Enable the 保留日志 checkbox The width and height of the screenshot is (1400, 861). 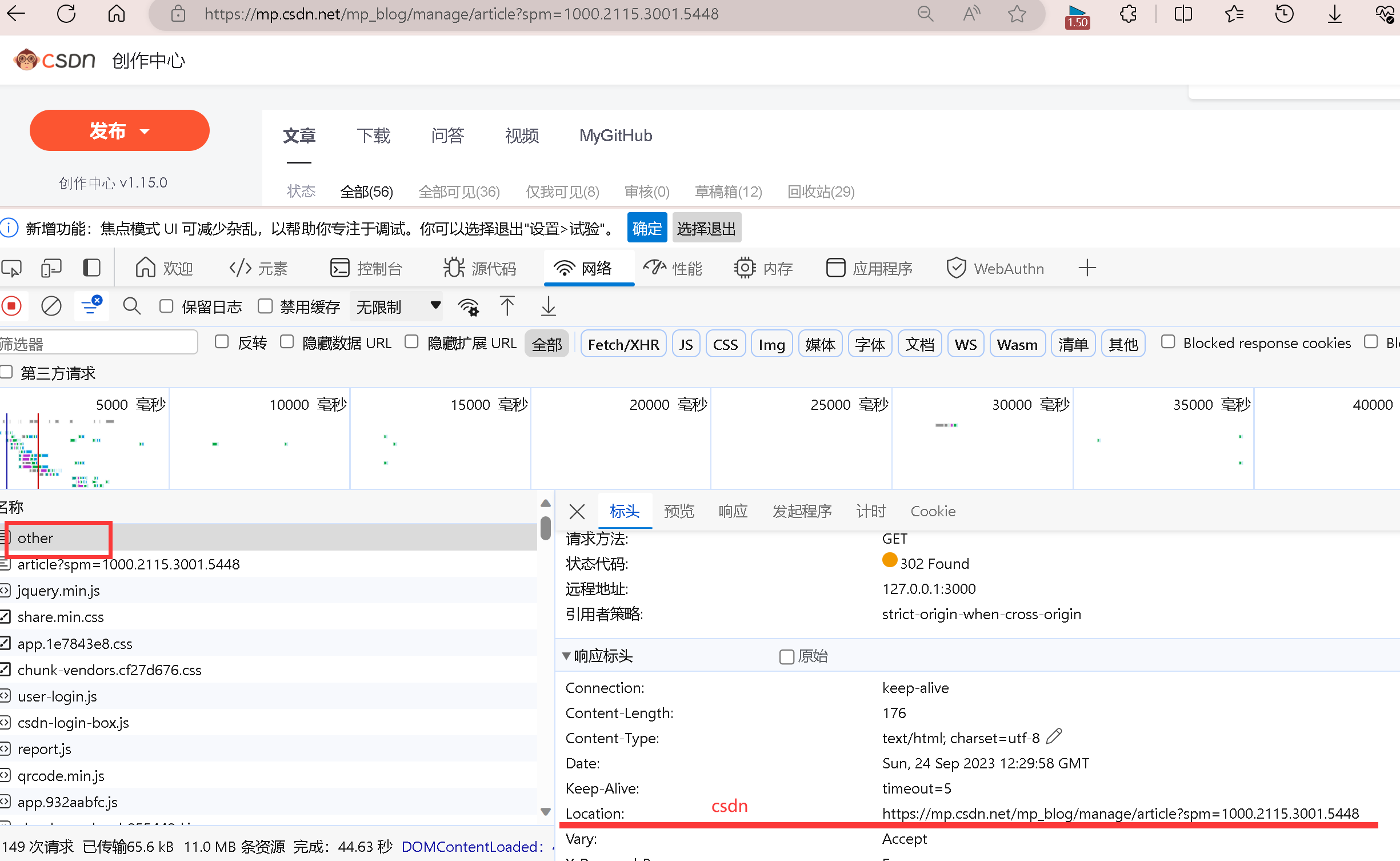point(166,306)
